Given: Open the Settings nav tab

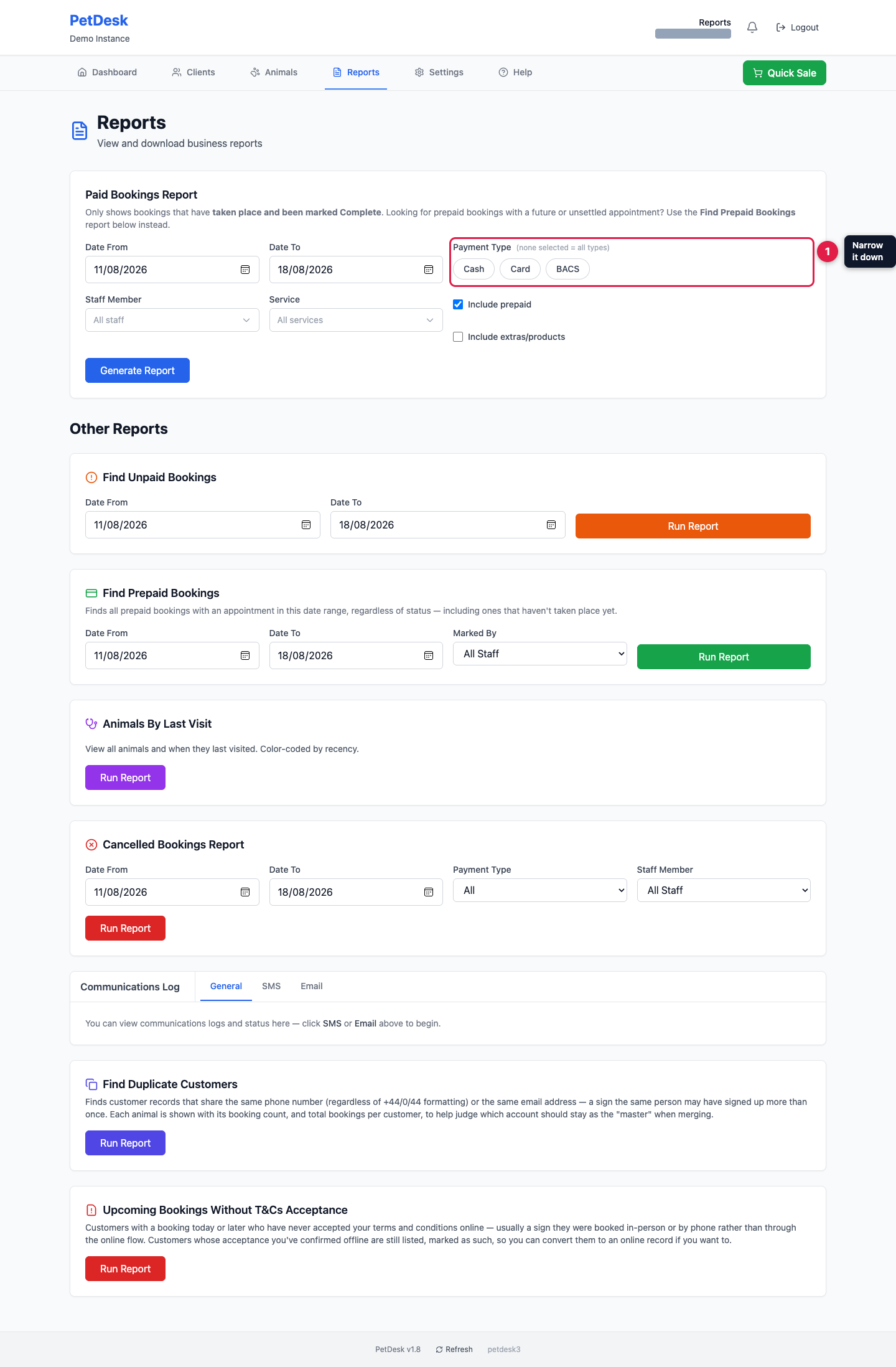Looking at the screenshot, I should point(439,72).
